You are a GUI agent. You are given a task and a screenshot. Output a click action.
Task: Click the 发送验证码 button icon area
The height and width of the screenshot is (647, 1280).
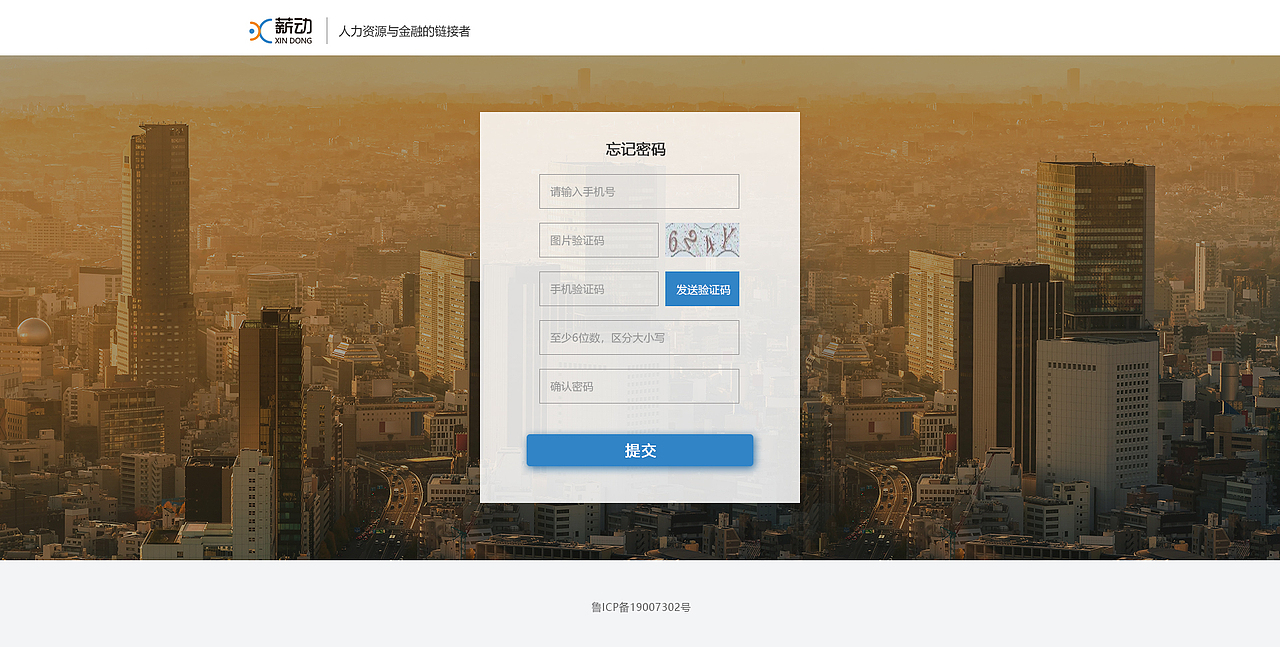coord(702,288)
